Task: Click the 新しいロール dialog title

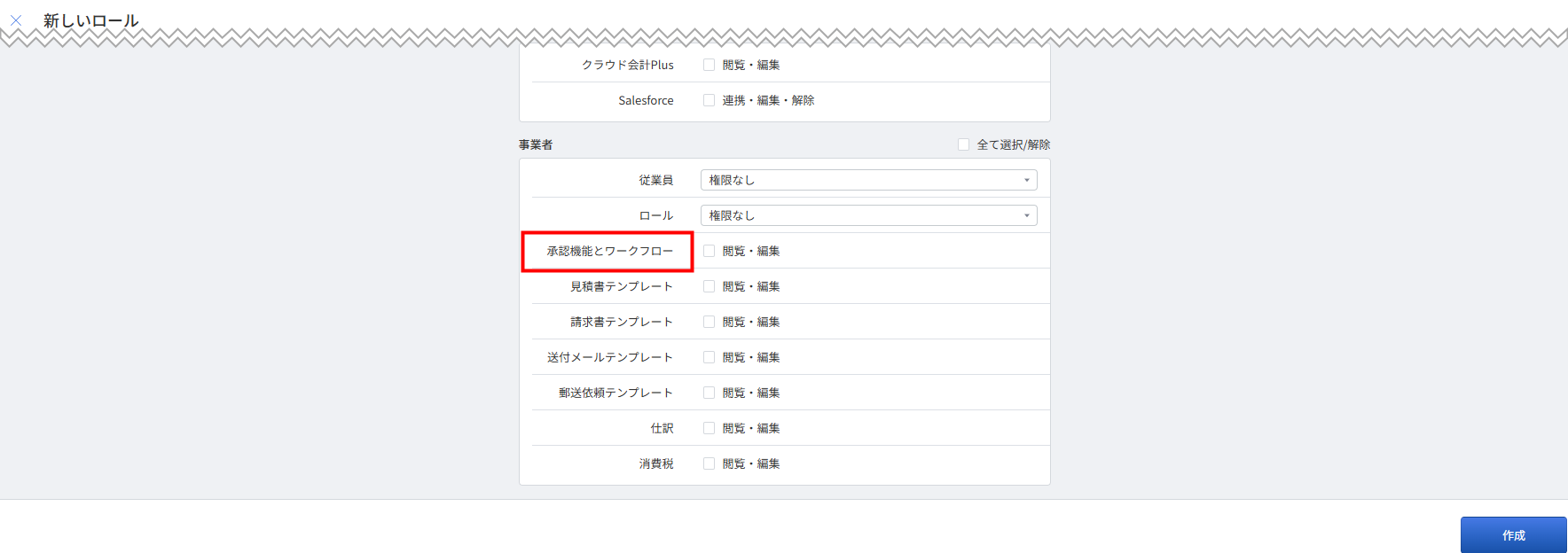Action: 91,20
